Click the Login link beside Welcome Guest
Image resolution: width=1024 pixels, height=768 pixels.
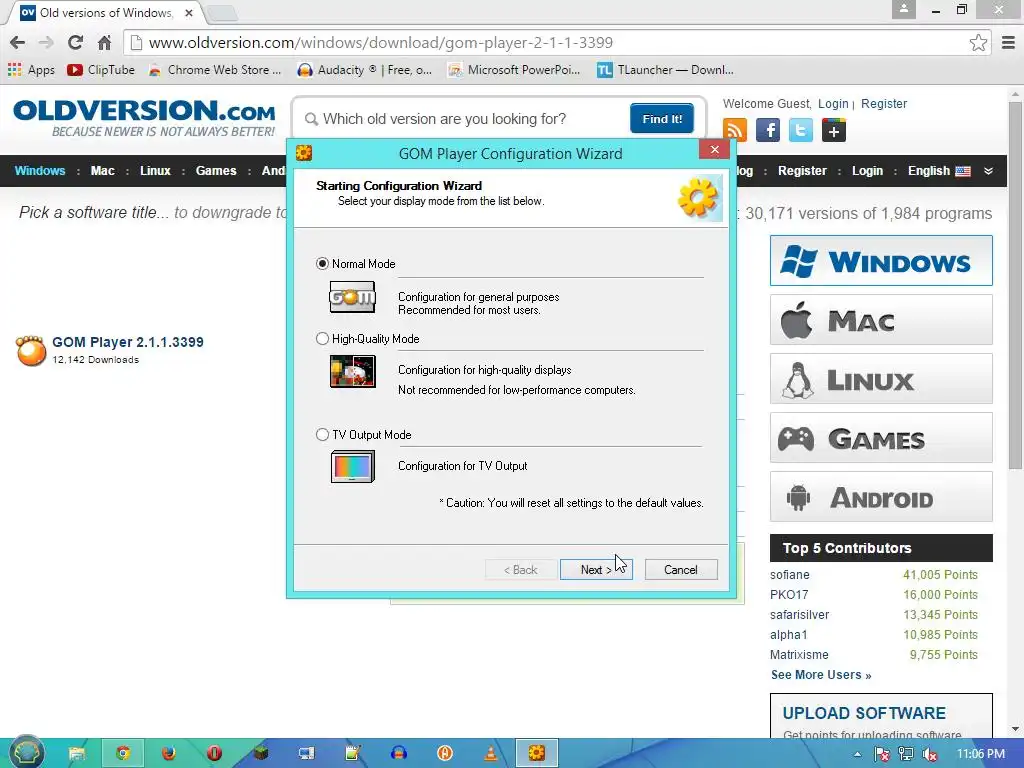pos(833,104)
